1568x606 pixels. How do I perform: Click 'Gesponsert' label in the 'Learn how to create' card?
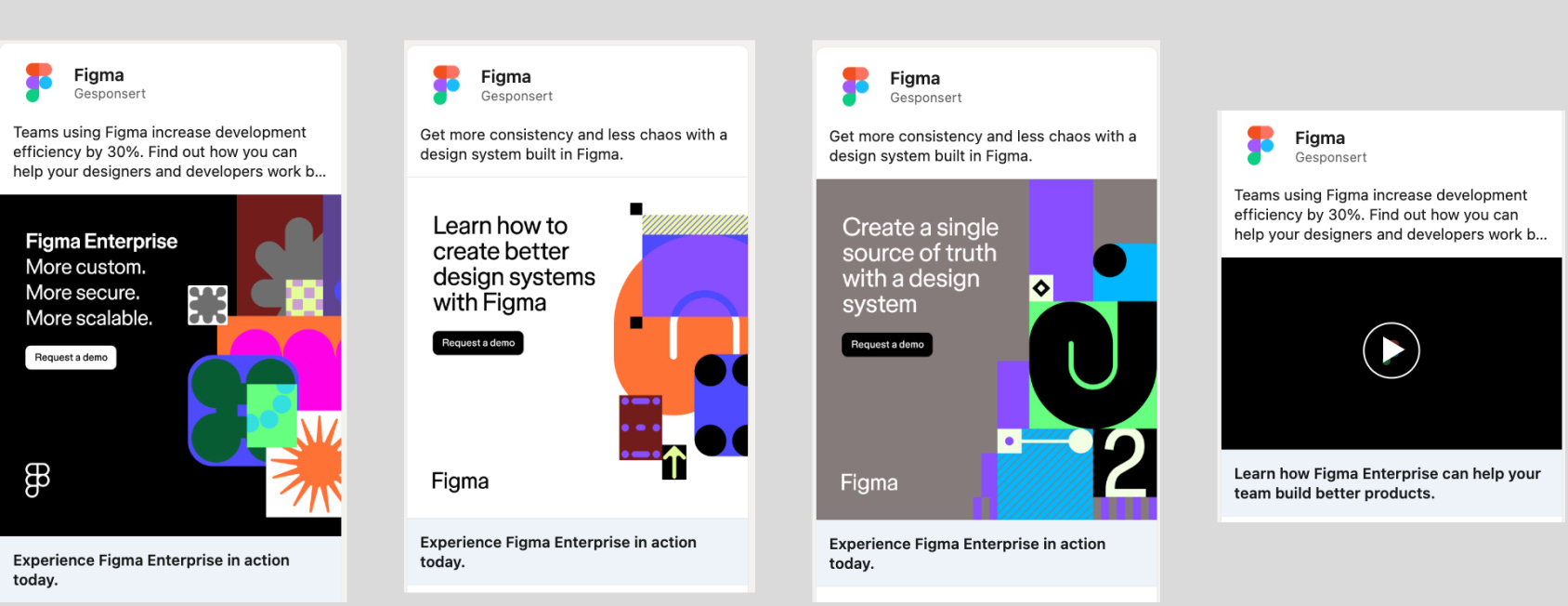point(516,96)
